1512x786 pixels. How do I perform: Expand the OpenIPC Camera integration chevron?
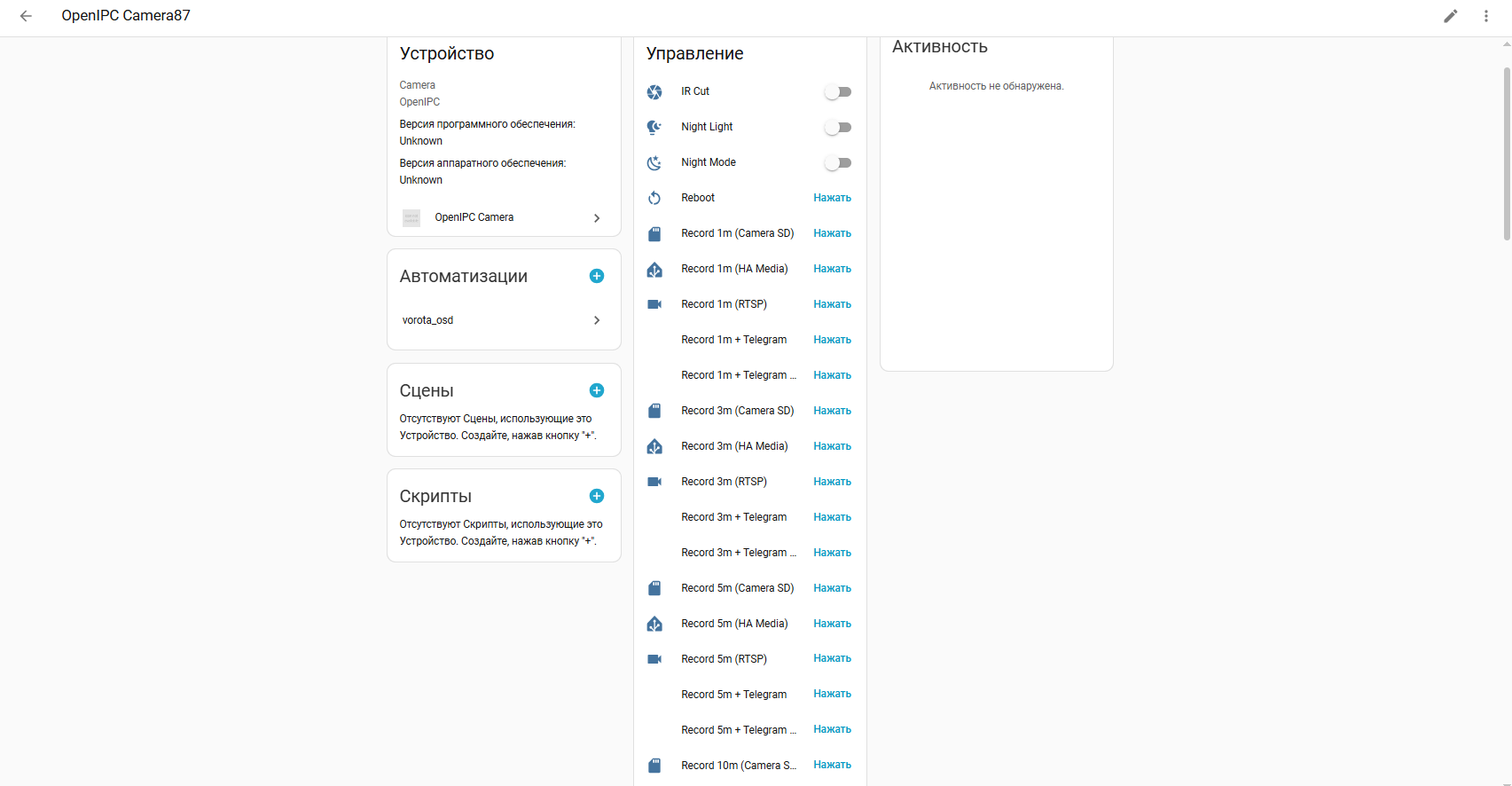click(x=597, y=218)
